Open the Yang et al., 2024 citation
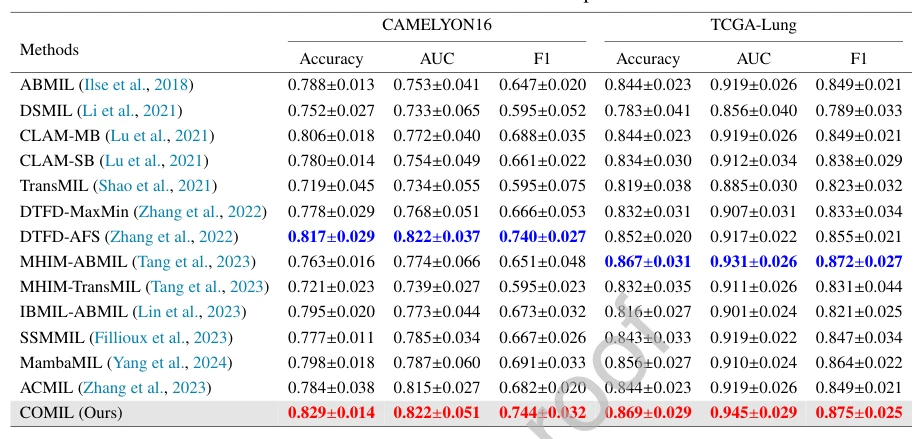Viewport: 923px width, 439px height. click(169, 362)
